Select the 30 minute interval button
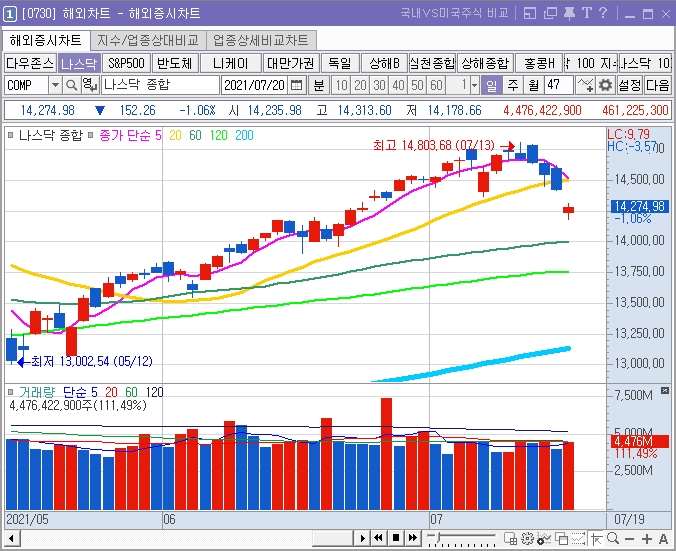 point(379,85)
